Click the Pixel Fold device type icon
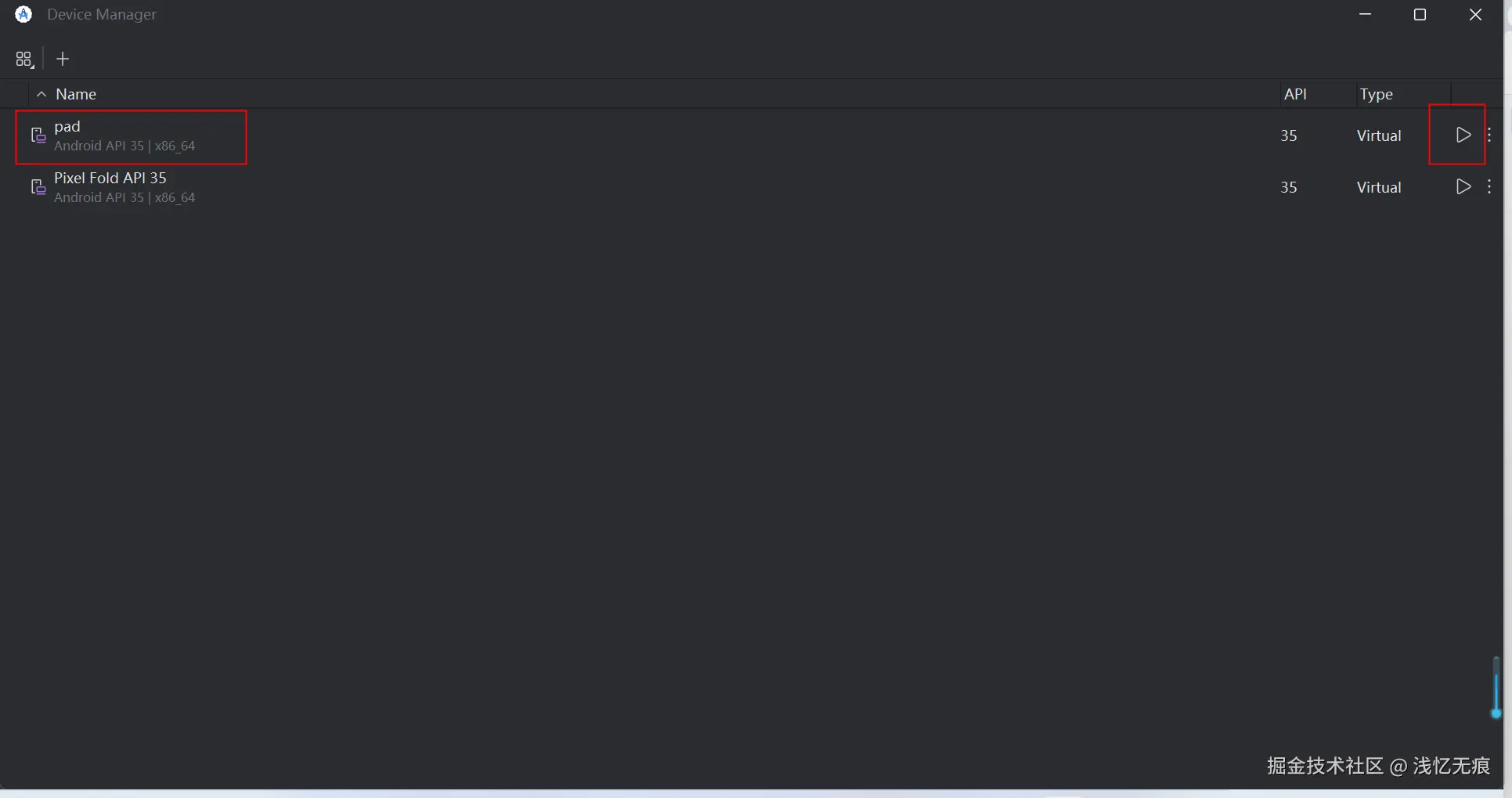This screenshot has height=798, width=1512. (x=38, y=187)
